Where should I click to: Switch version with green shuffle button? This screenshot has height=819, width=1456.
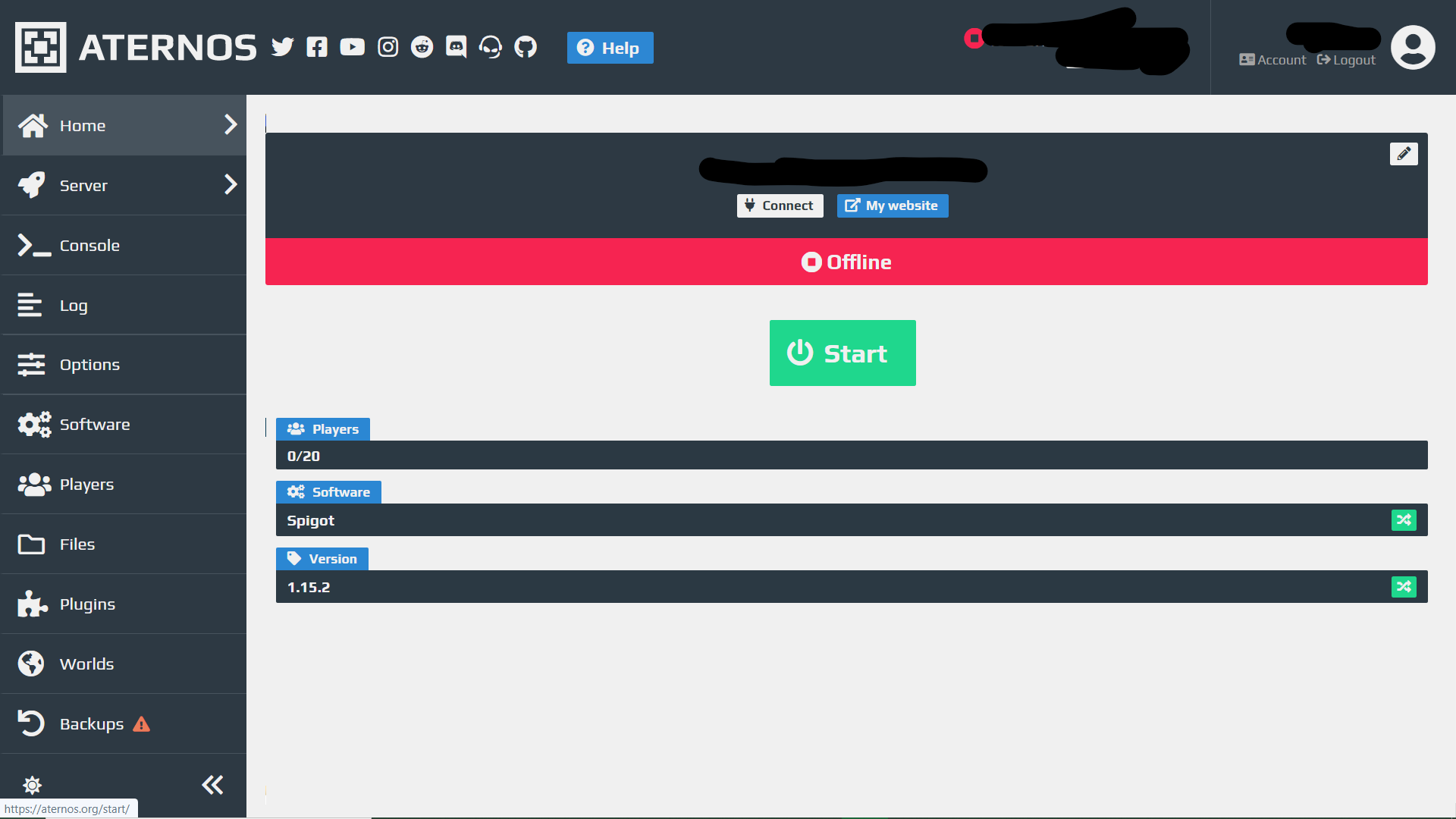tap(1404, 587)
